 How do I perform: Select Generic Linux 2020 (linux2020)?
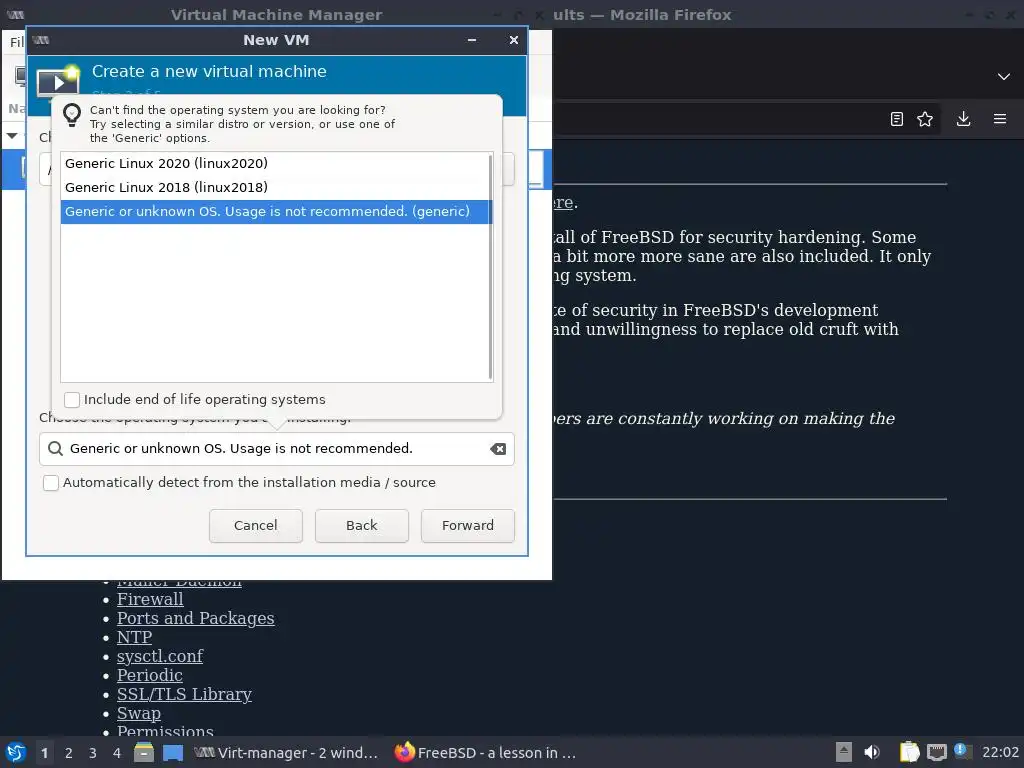[x=276, y=164]
